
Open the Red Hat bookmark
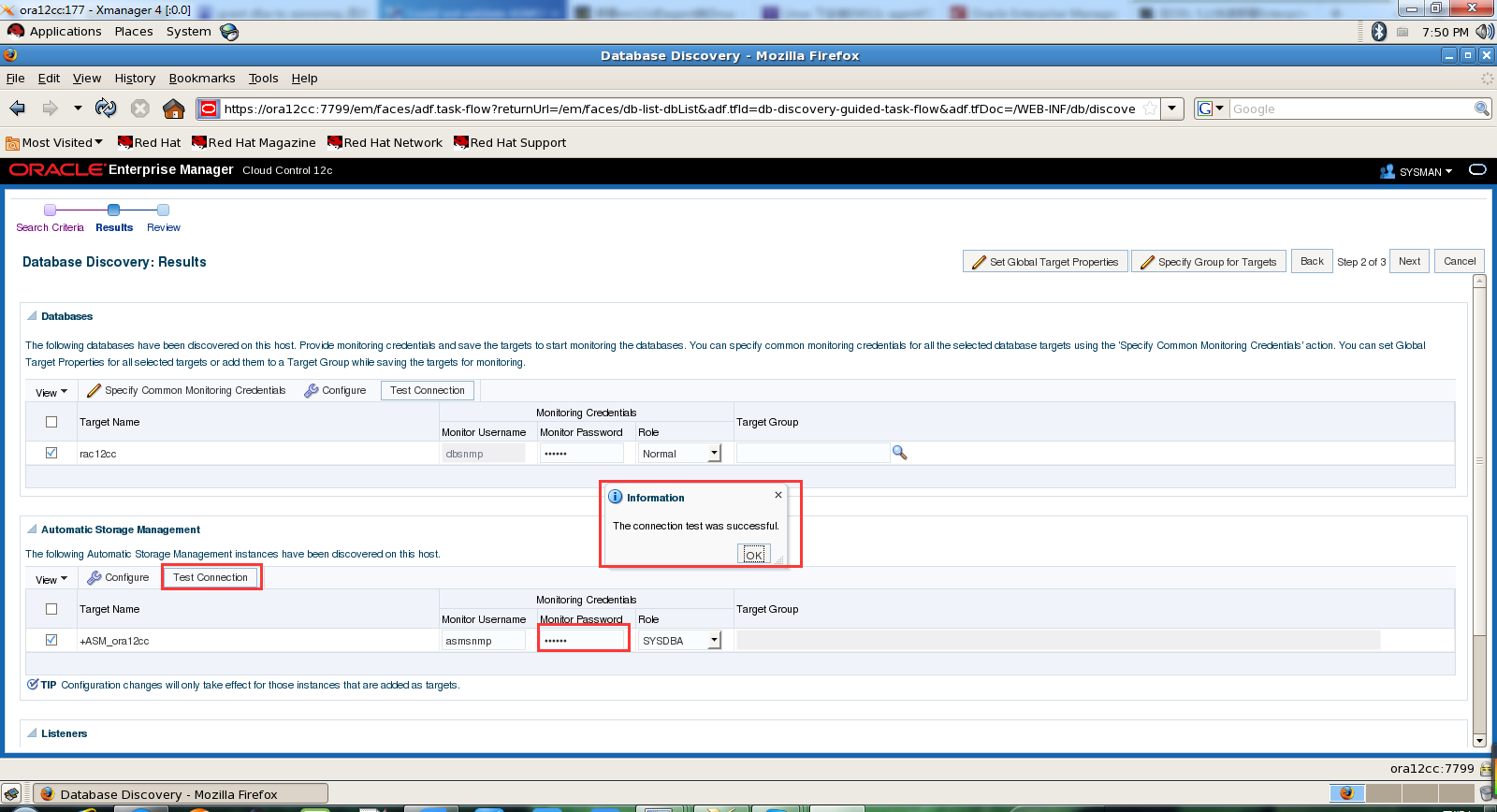tap(150, 142)
